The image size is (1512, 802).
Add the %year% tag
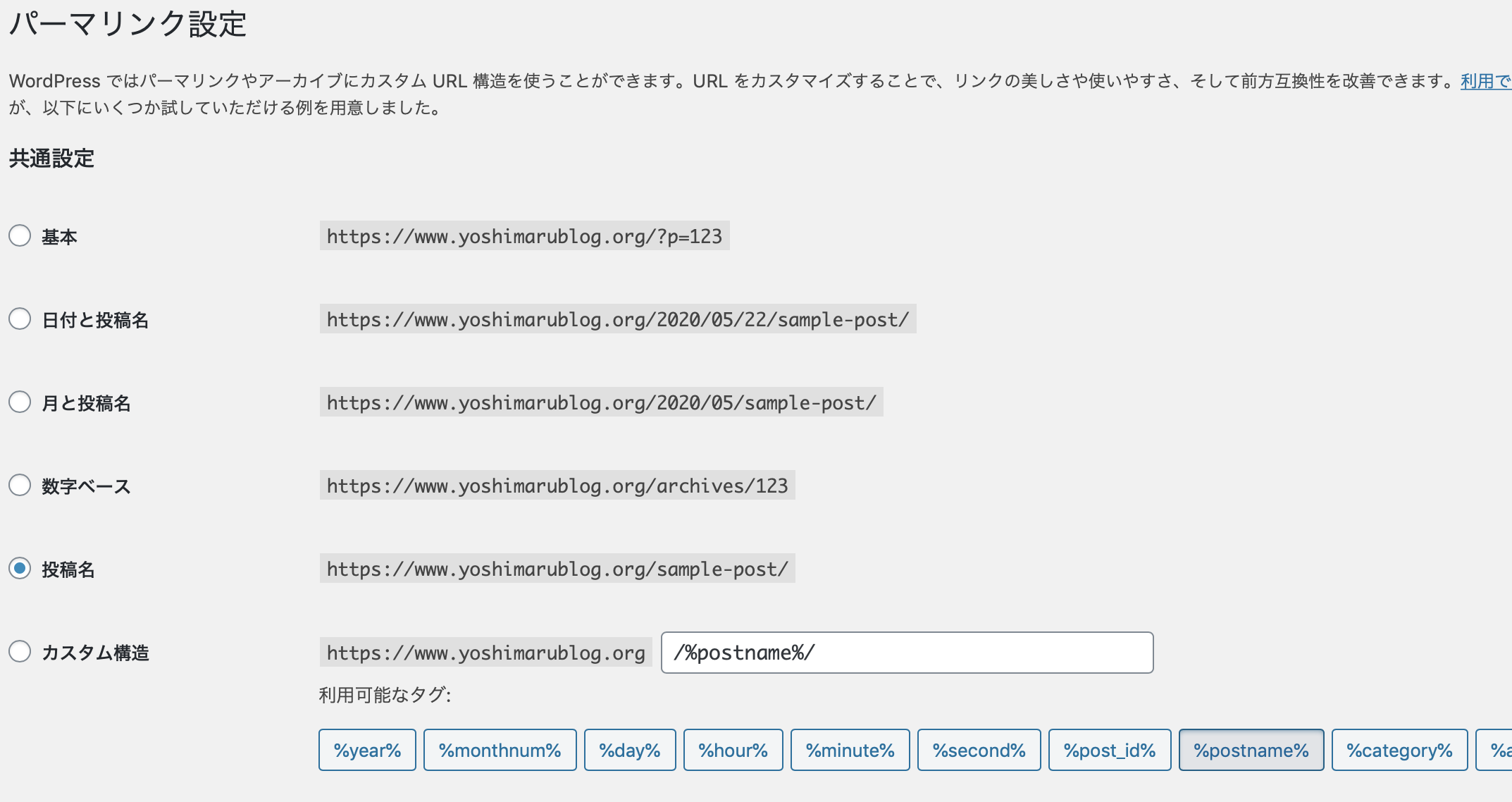pos(367,750)
